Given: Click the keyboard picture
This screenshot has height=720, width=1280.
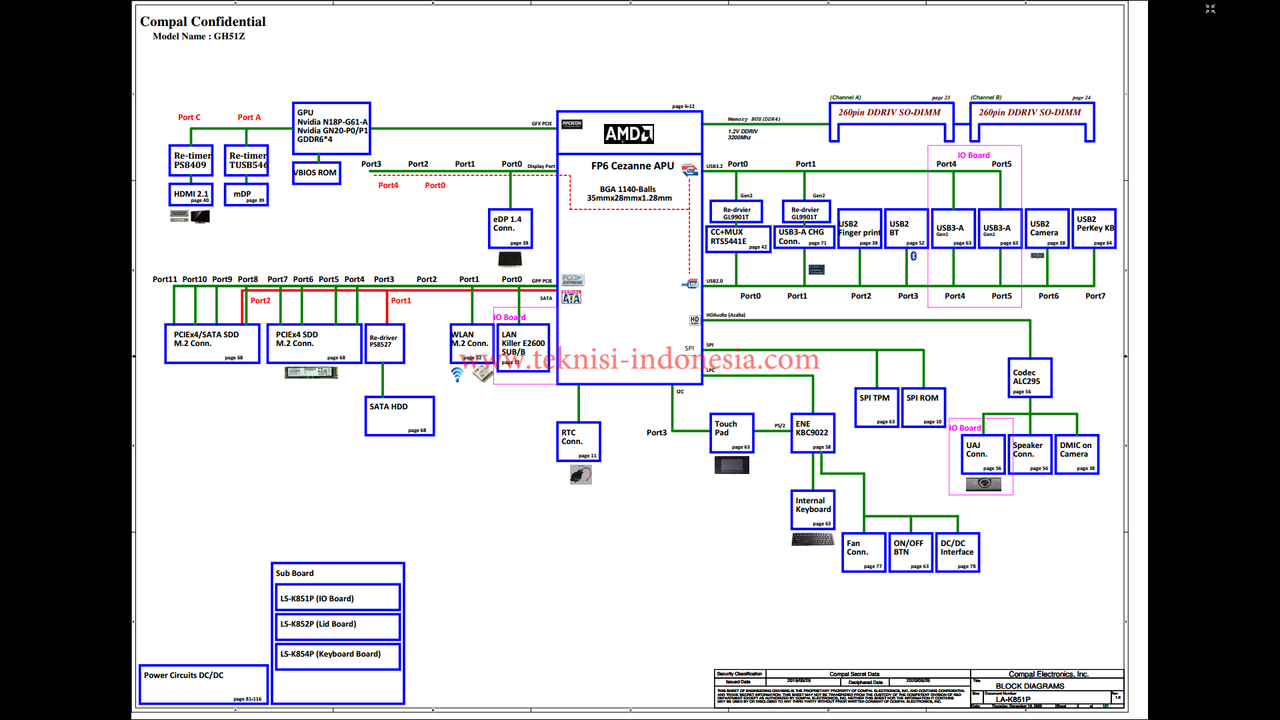Looking at the screenshot, I should (812, 539).
